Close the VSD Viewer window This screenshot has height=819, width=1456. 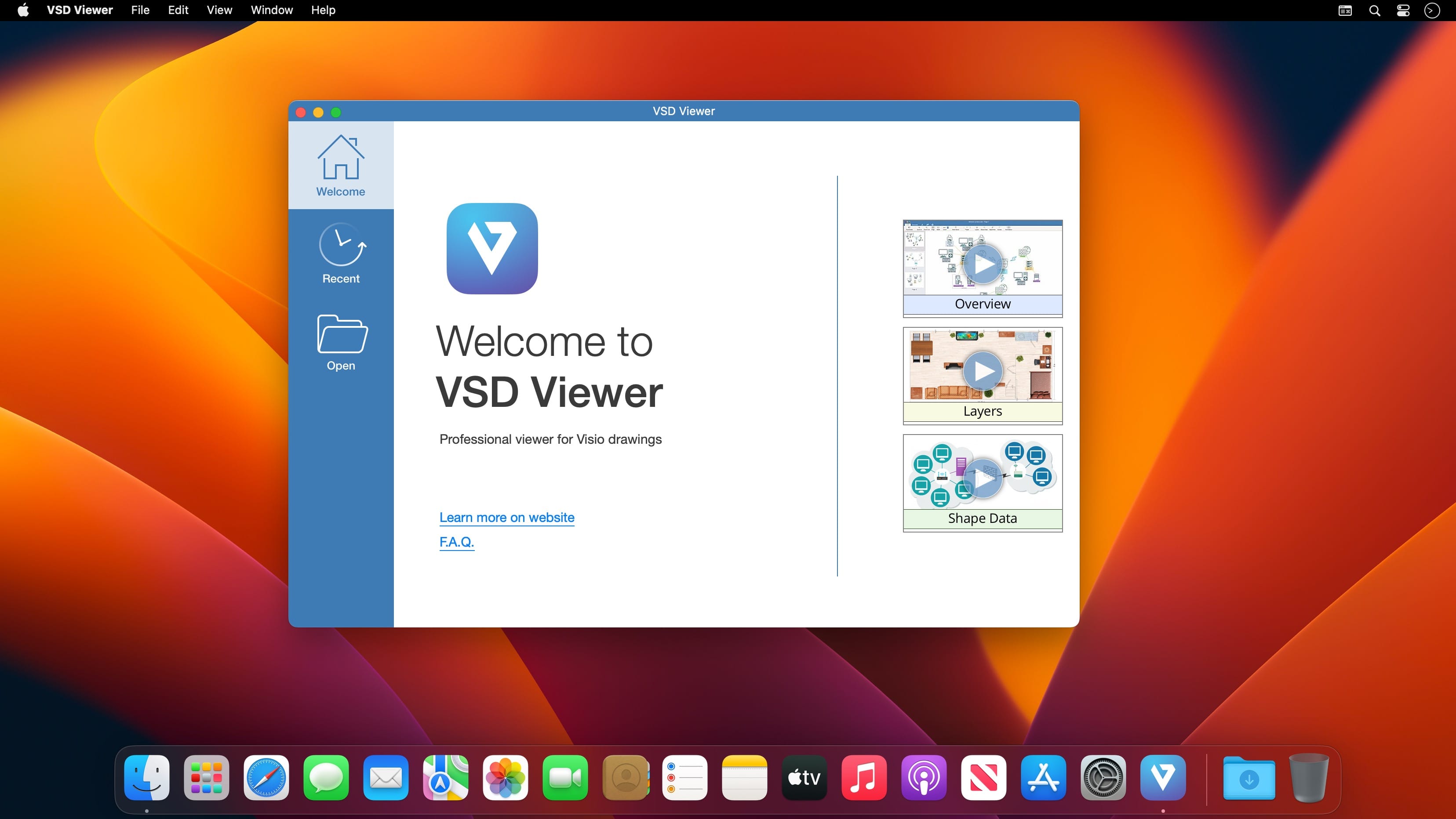[301, 112]
